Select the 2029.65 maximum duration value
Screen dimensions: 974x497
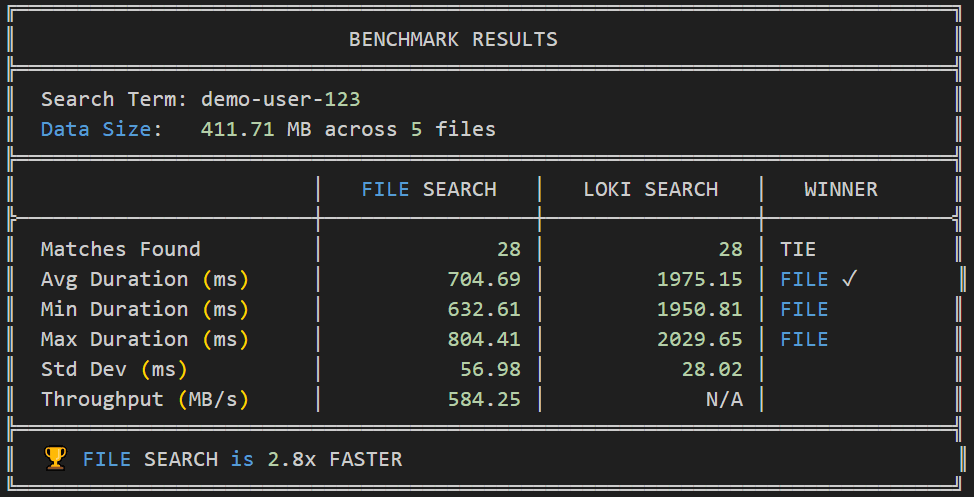click(x=699, y=339)
